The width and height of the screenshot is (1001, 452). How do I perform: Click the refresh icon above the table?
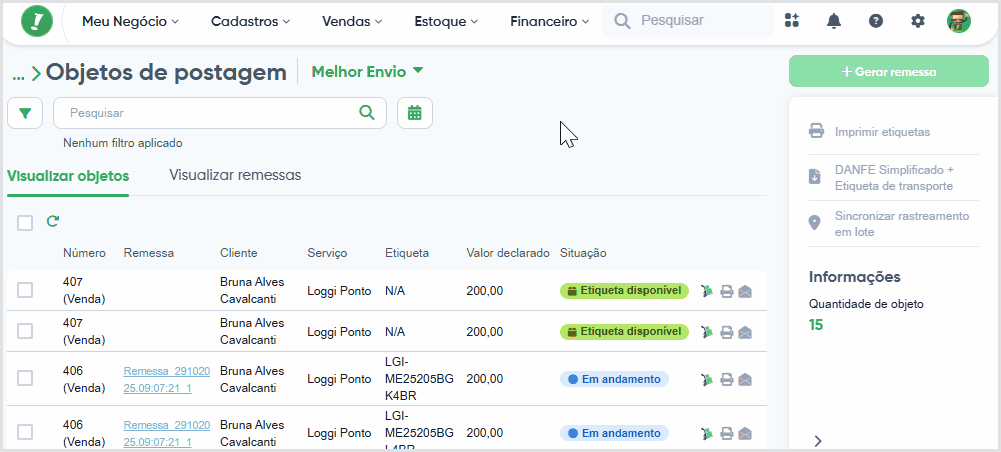tap(53, 222)
